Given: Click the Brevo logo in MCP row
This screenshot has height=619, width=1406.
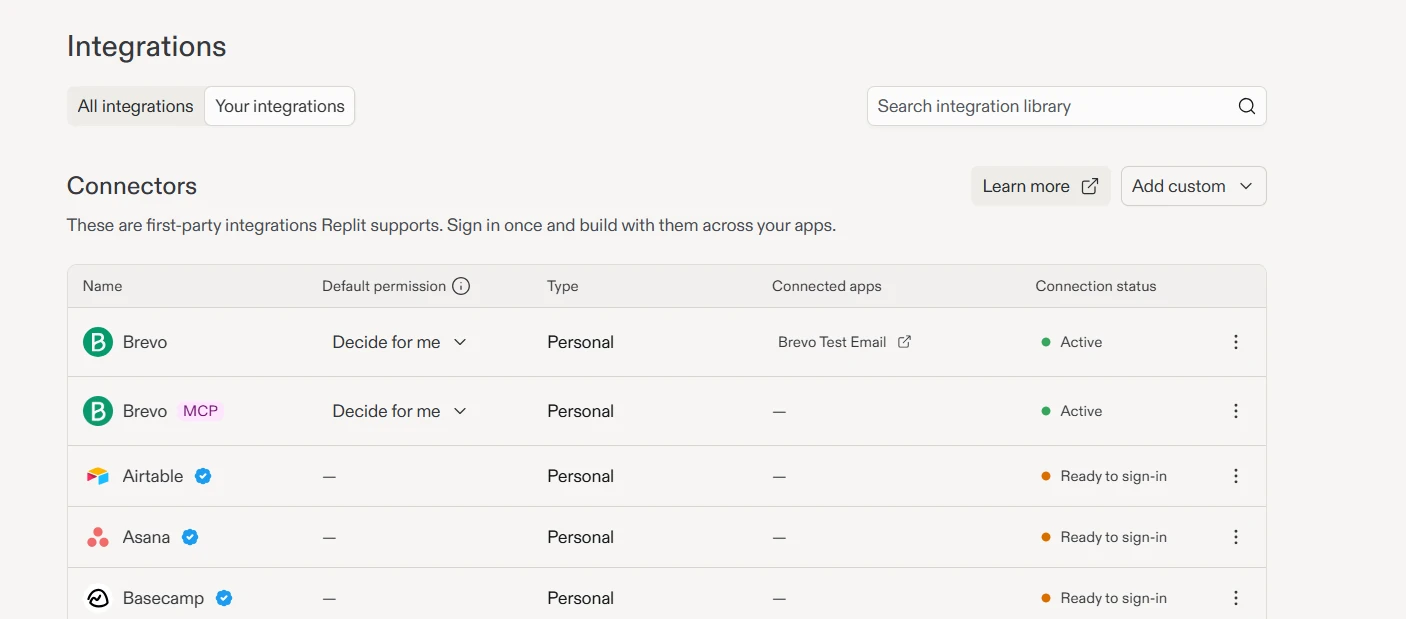Looking at the screenshot, I should [98, 411].
